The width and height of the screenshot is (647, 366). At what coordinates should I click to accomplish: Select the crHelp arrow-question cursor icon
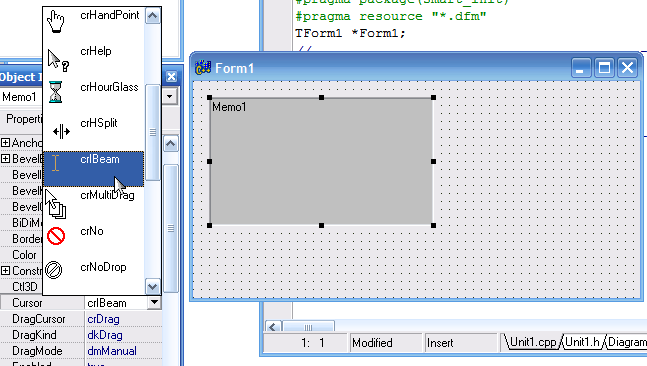tap(58, 60)
